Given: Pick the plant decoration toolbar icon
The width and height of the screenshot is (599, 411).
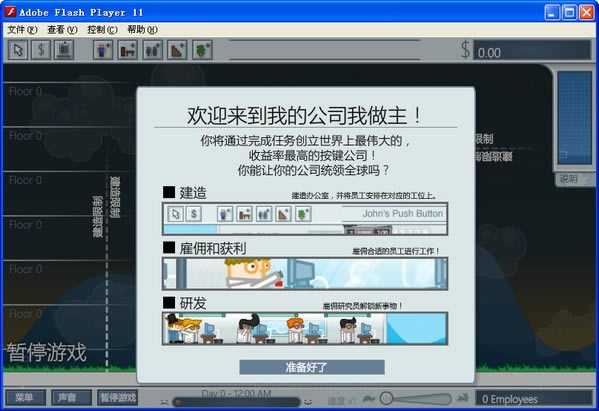Looking at the screenshot, I should point(202,50).
